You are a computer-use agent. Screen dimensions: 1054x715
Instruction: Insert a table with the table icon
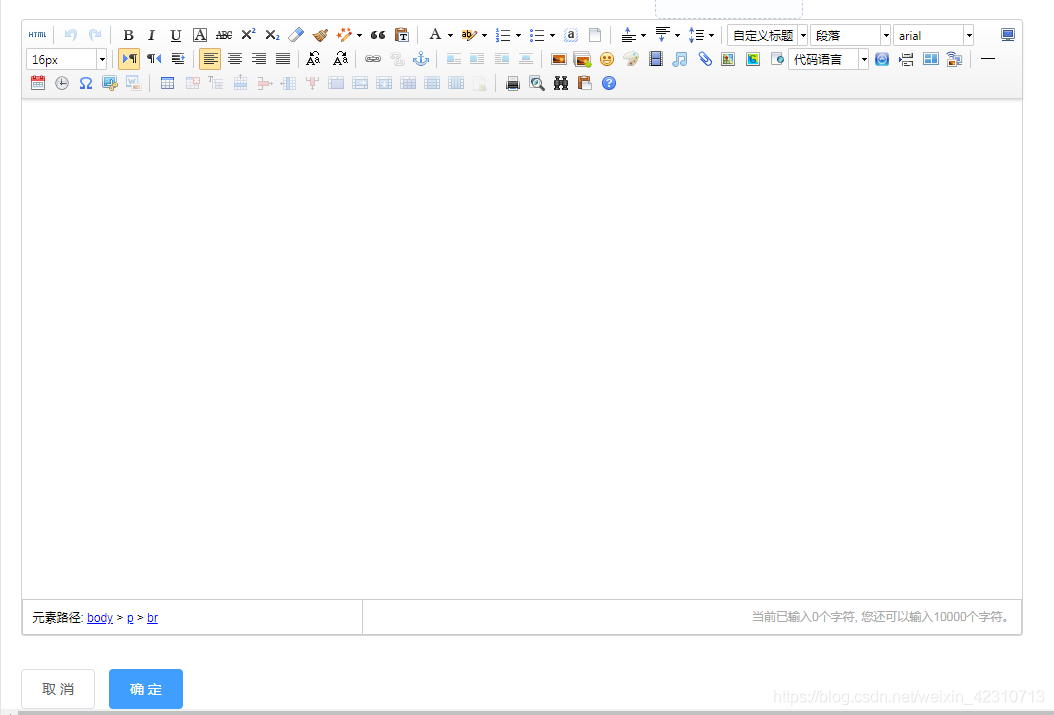pos(167,83)
